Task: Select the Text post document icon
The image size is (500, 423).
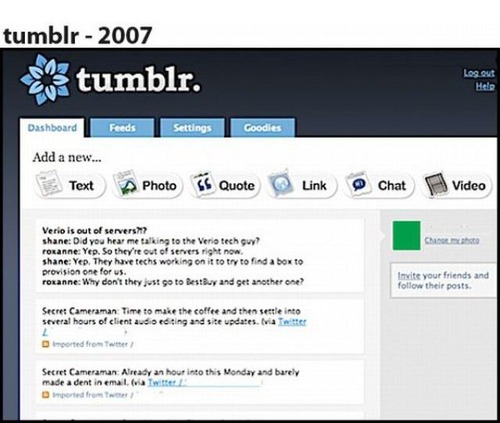Action: (x=49, y=183)
